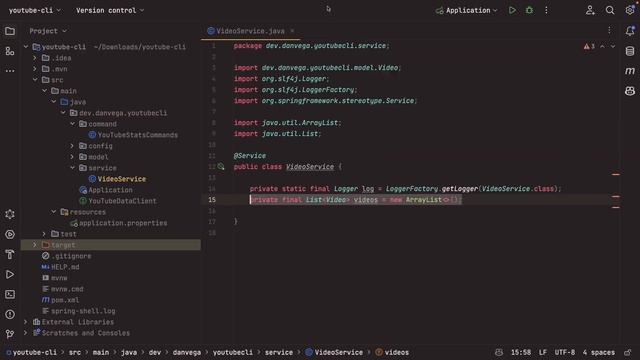Open the Structure tool window icon
This screenshot has width=640, height=360.
point(10,51)
